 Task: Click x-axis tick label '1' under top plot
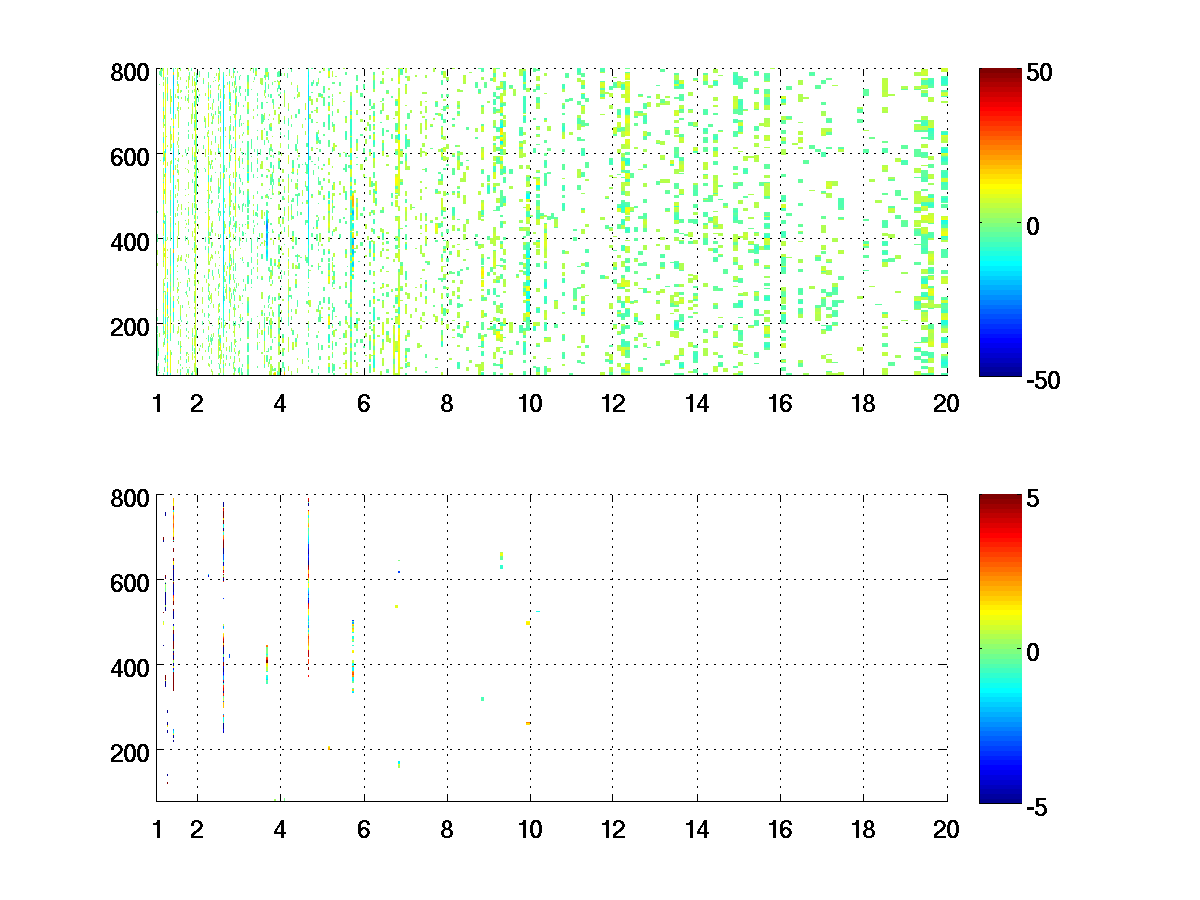tap(157, 404)
